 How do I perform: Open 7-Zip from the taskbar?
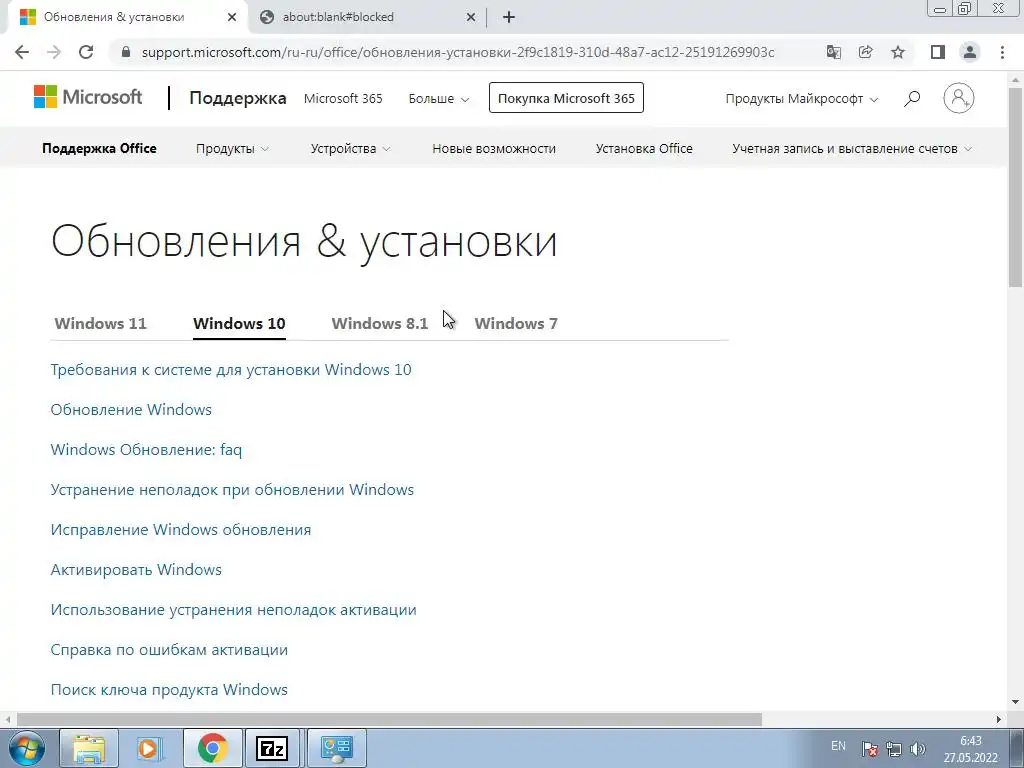272,748
